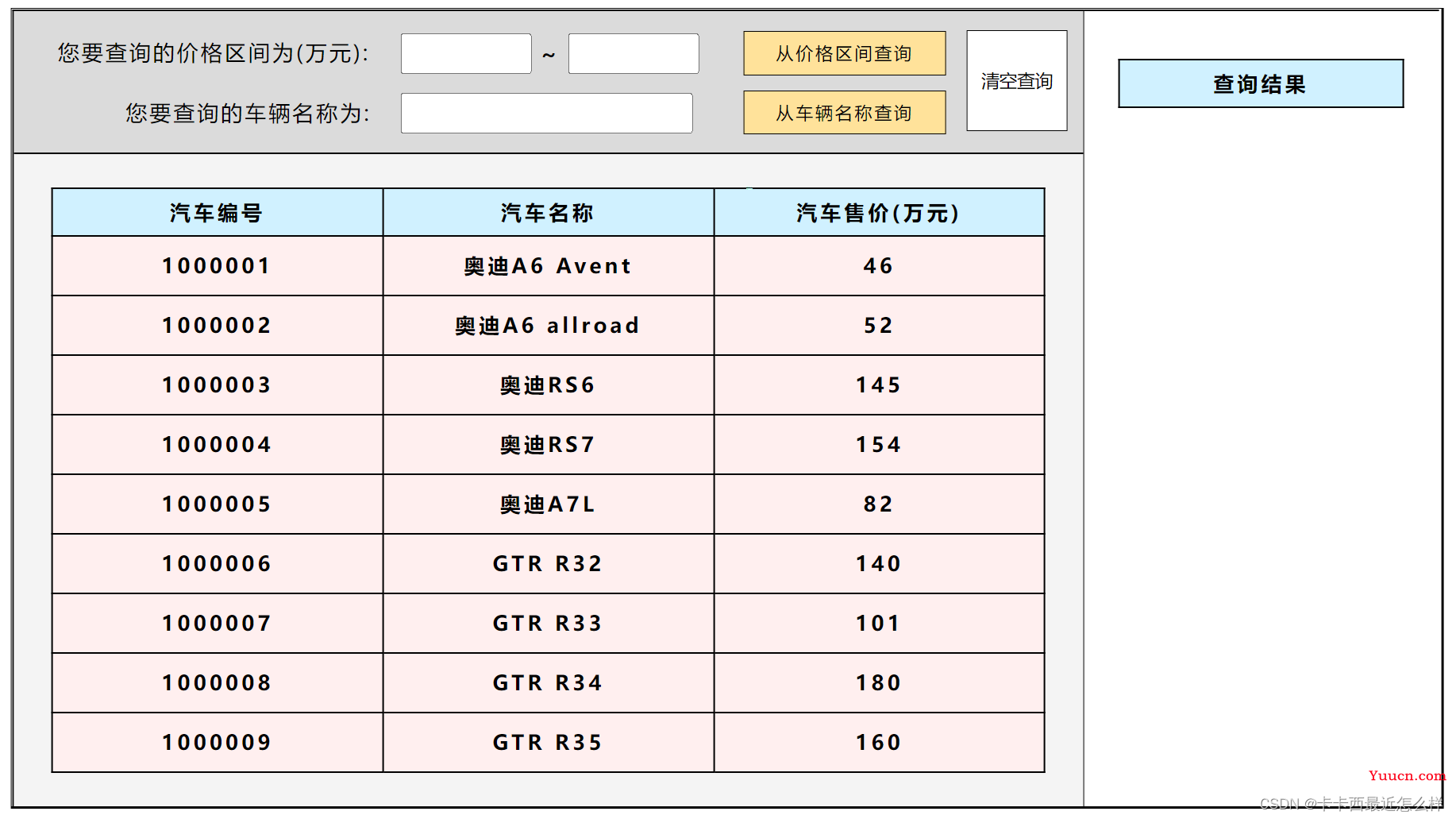Click the price 140 cell
1456x819 pixels.
880,564
